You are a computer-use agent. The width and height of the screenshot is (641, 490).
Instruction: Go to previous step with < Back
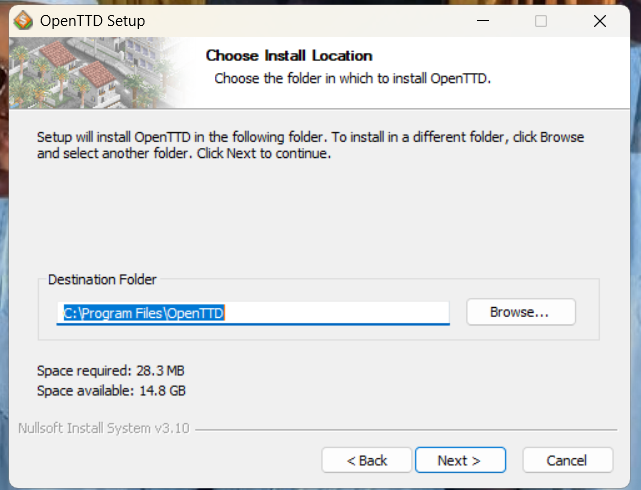click(x=367, y=460)
